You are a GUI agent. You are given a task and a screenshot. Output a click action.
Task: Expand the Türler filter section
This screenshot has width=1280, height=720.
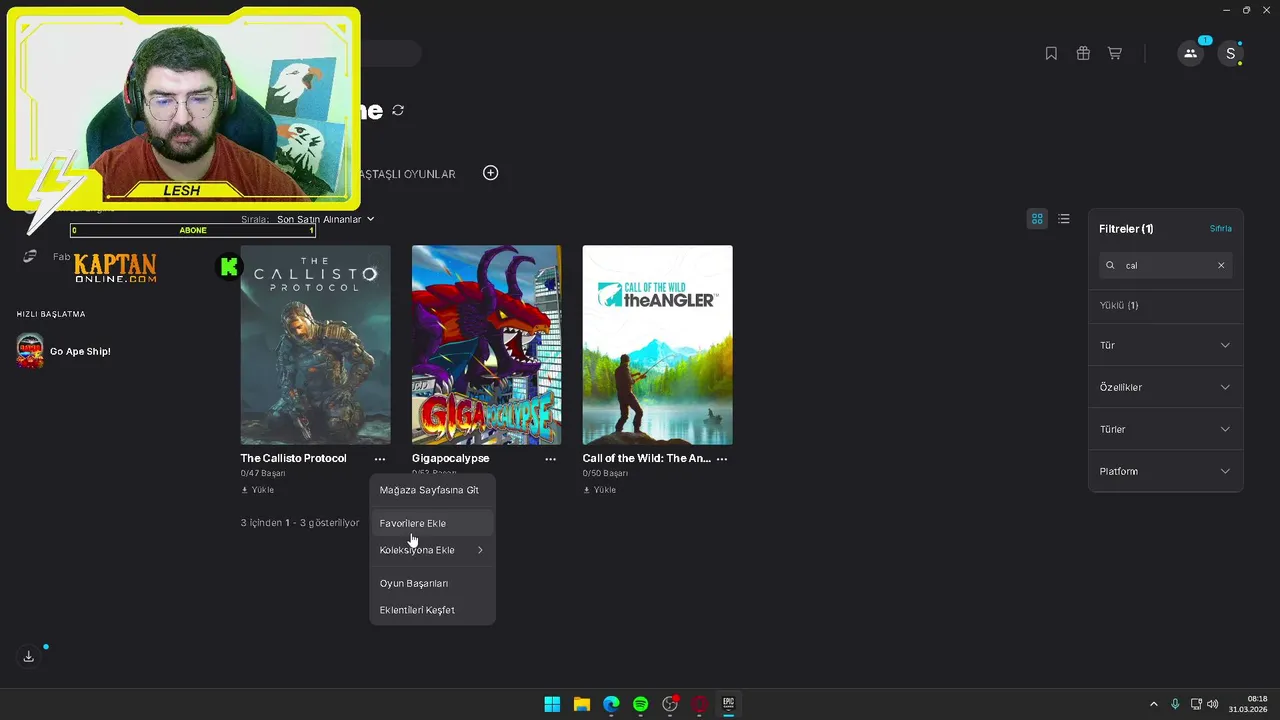[1166, 429]
